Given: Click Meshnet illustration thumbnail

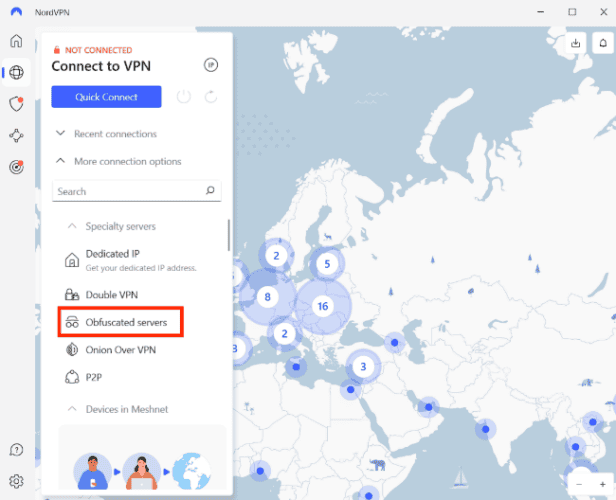Looking at the screenshot, I should point(142,458).
